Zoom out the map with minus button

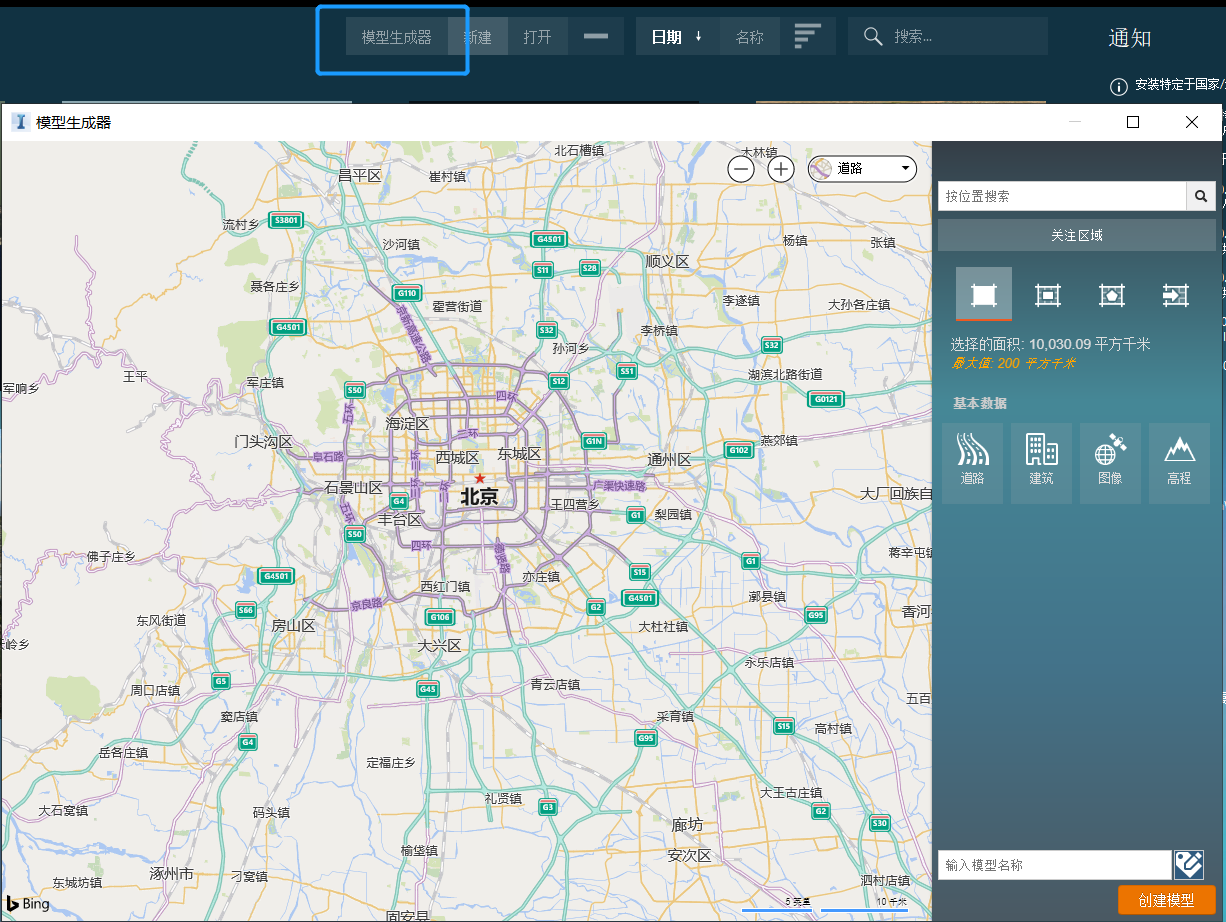tap(741, 169)
